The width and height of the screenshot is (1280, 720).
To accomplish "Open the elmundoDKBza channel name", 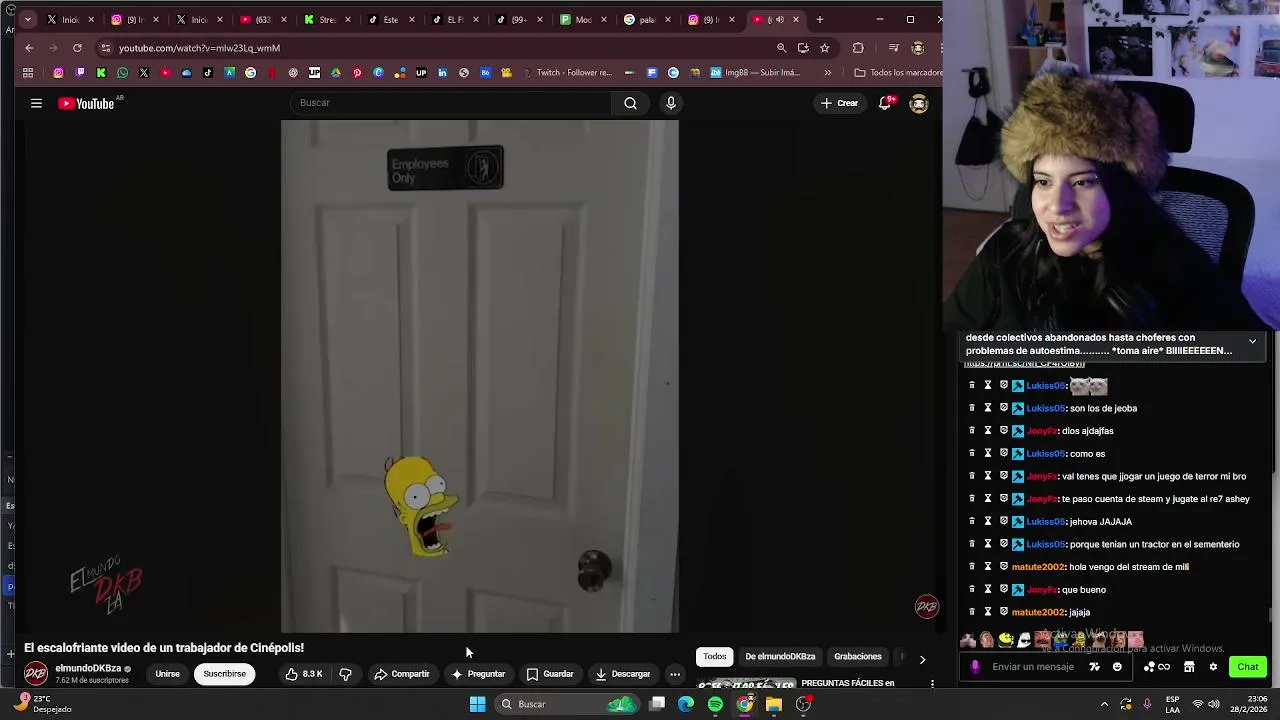I will 88,668.
